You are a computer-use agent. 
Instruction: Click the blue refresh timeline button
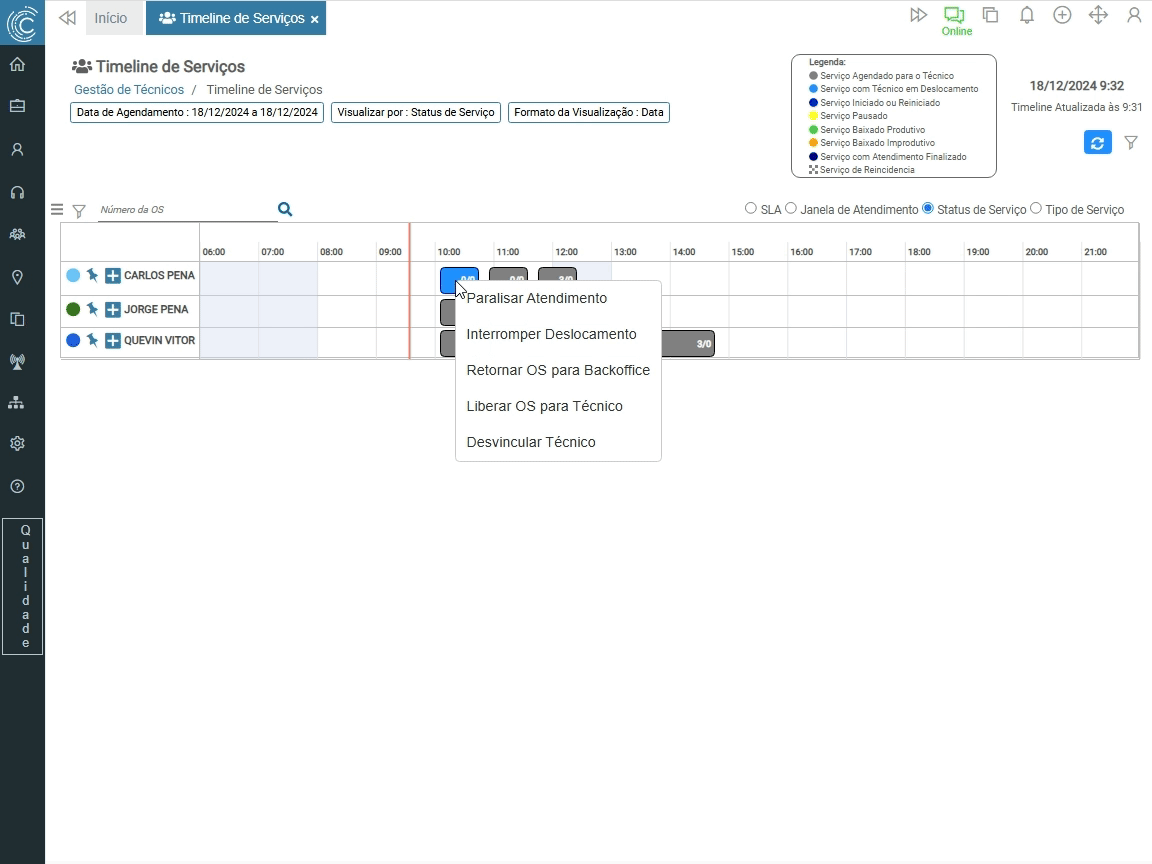pos(1097,143)
